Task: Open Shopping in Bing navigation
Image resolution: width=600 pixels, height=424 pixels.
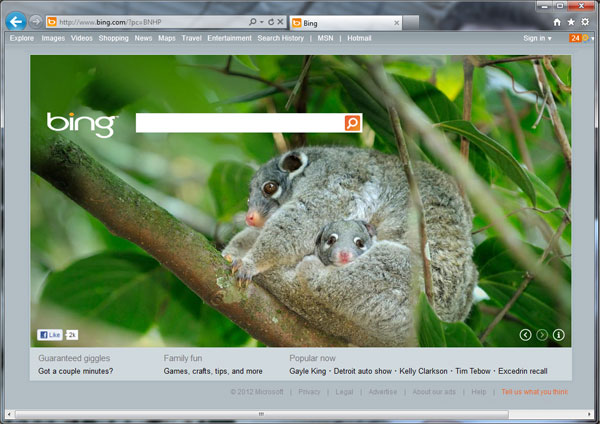Action: pos(114,38)
